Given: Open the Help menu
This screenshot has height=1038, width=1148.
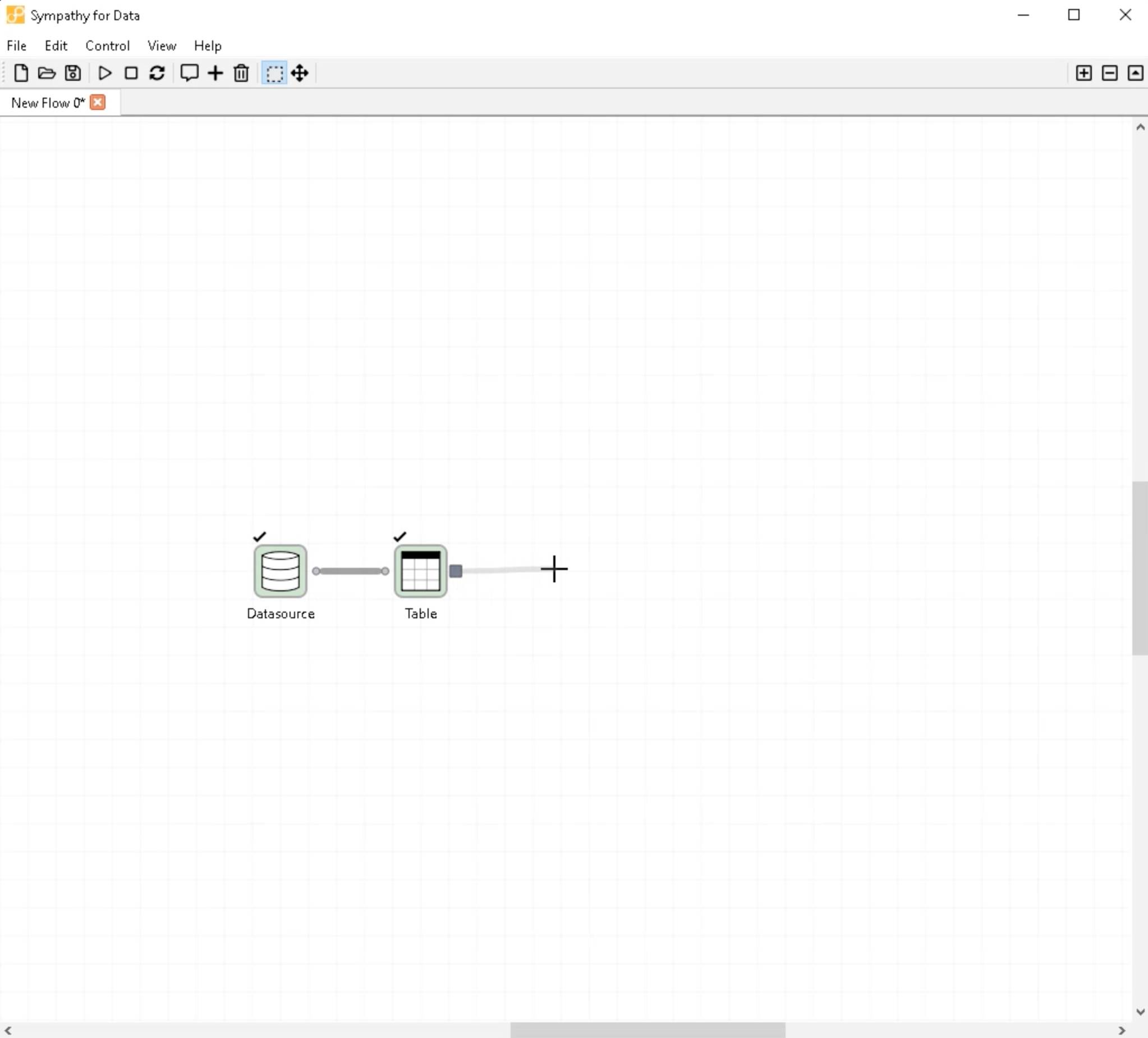Looking at the screenshot, I should tap(207, 45).
